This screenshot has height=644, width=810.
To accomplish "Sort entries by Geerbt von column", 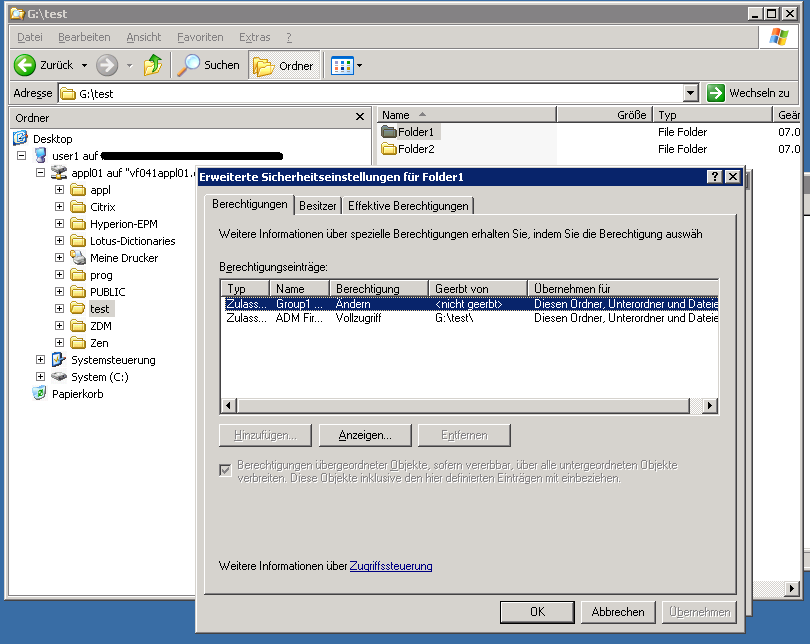I will [478, 288].
